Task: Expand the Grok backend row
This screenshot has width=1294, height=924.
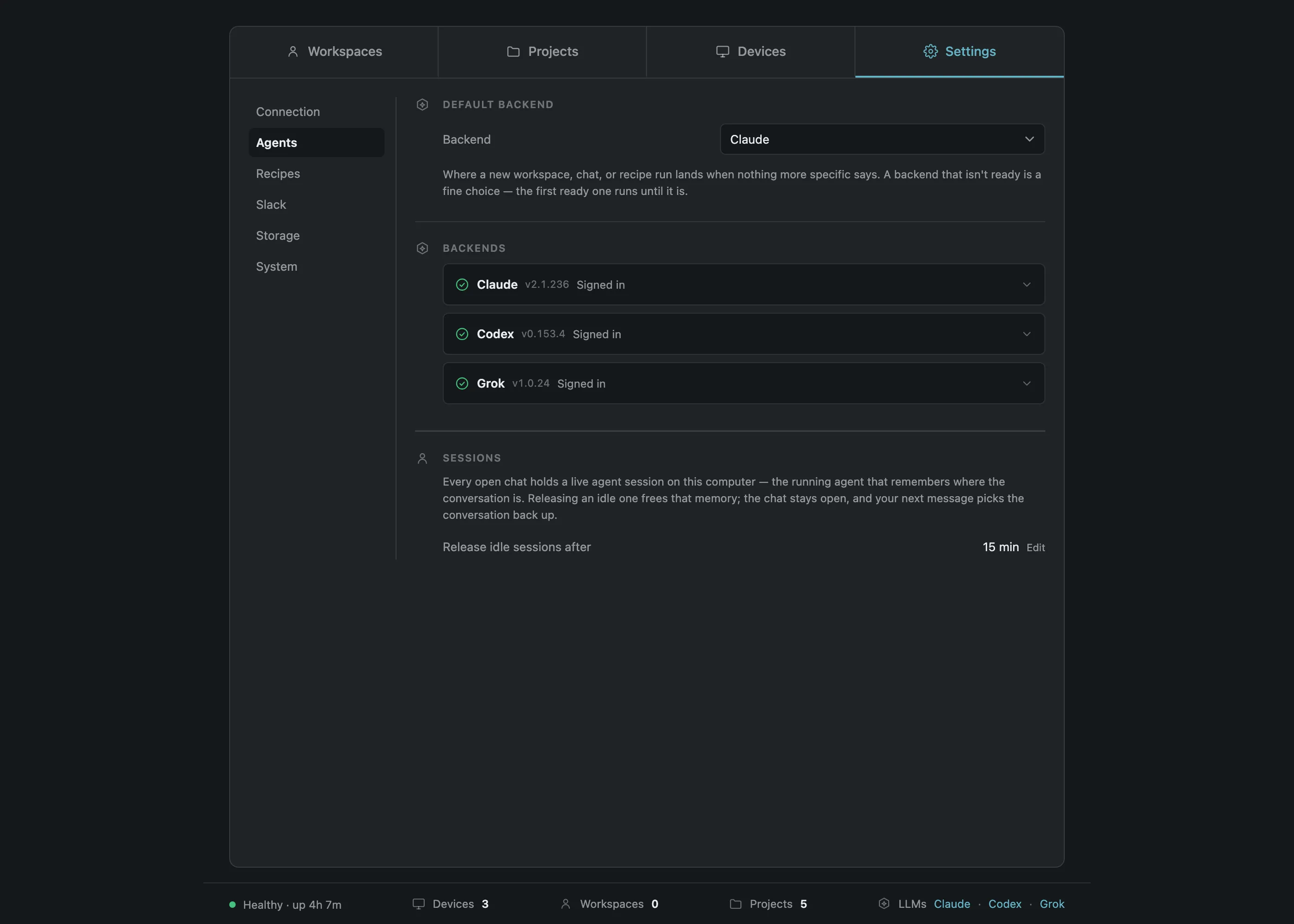Action: click(x=744, y=383)
